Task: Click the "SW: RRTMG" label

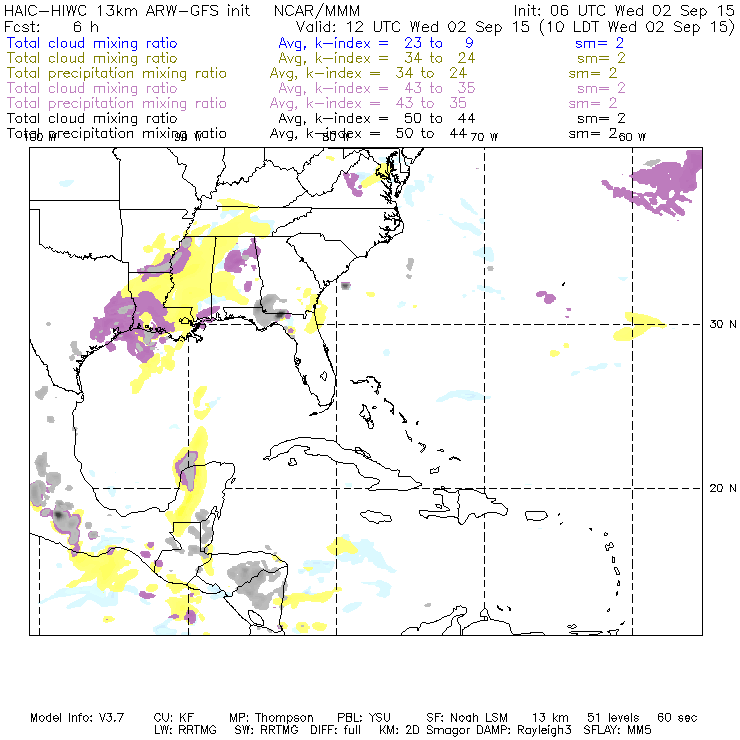Action: [267, 730]
